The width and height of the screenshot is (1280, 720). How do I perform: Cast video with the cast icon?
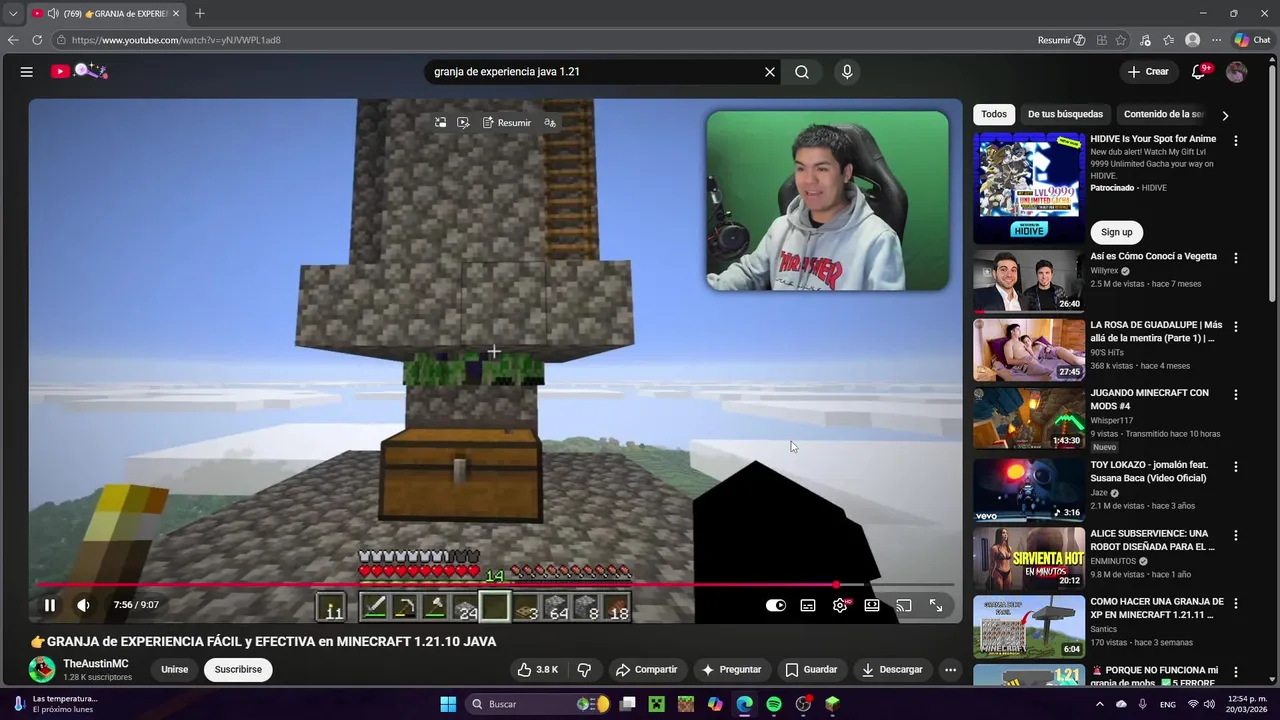[904, 605]
